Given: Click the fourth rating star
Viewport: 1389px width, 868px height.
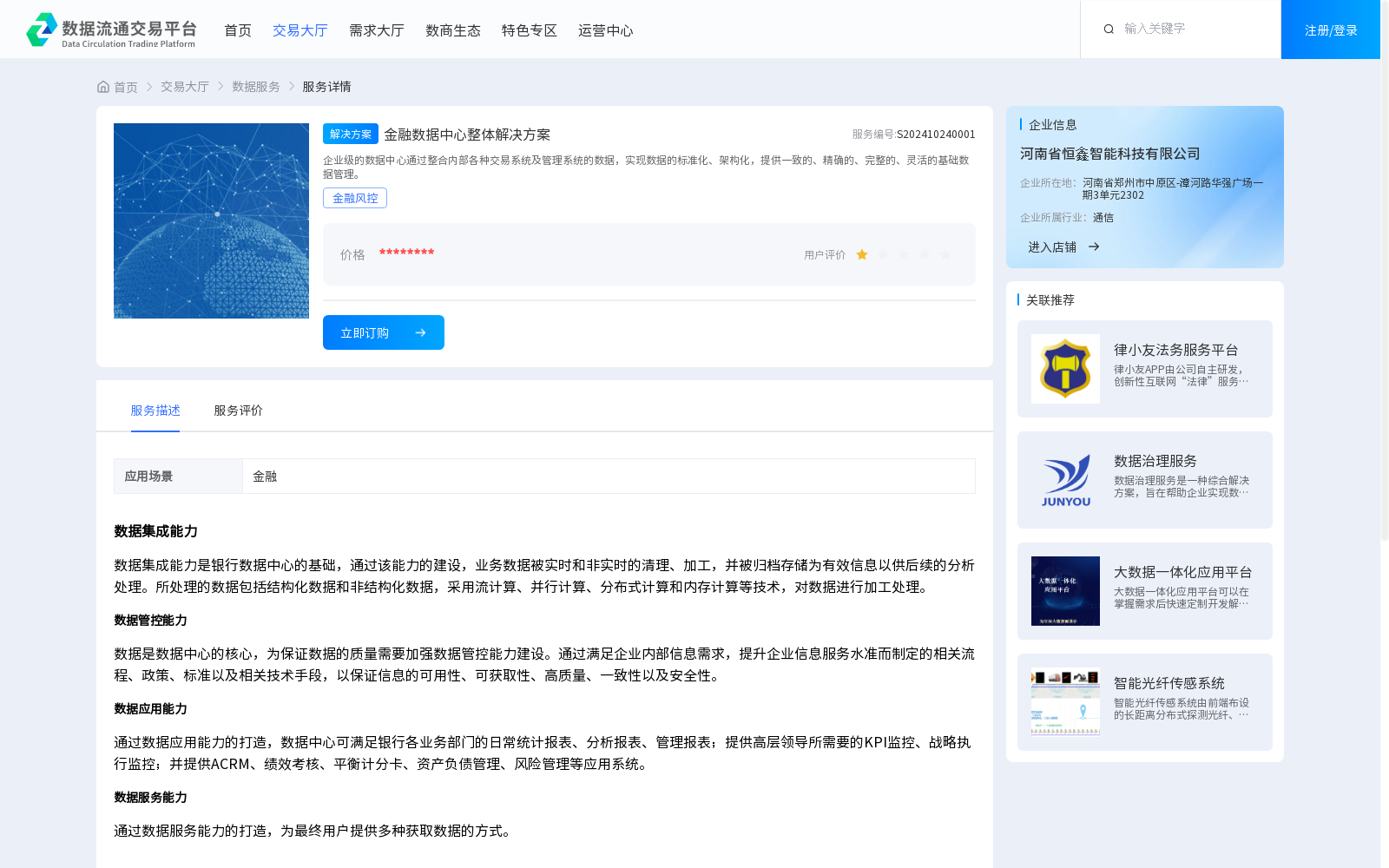Looking at the screenshot, I should coord(925,254).
